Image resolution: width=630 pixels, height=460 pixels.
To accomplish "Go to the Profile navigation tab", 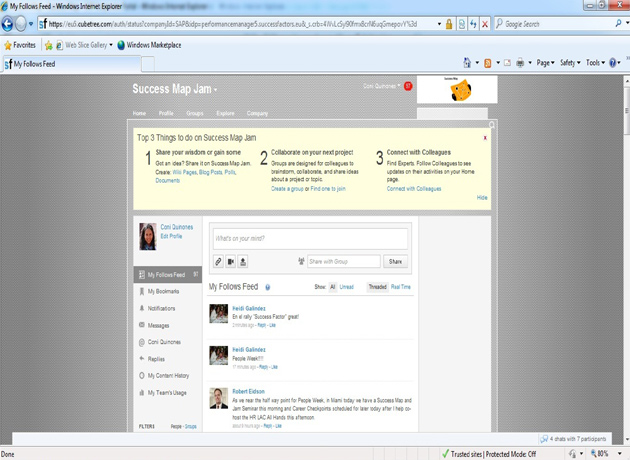I will click(x=166, y=113).
